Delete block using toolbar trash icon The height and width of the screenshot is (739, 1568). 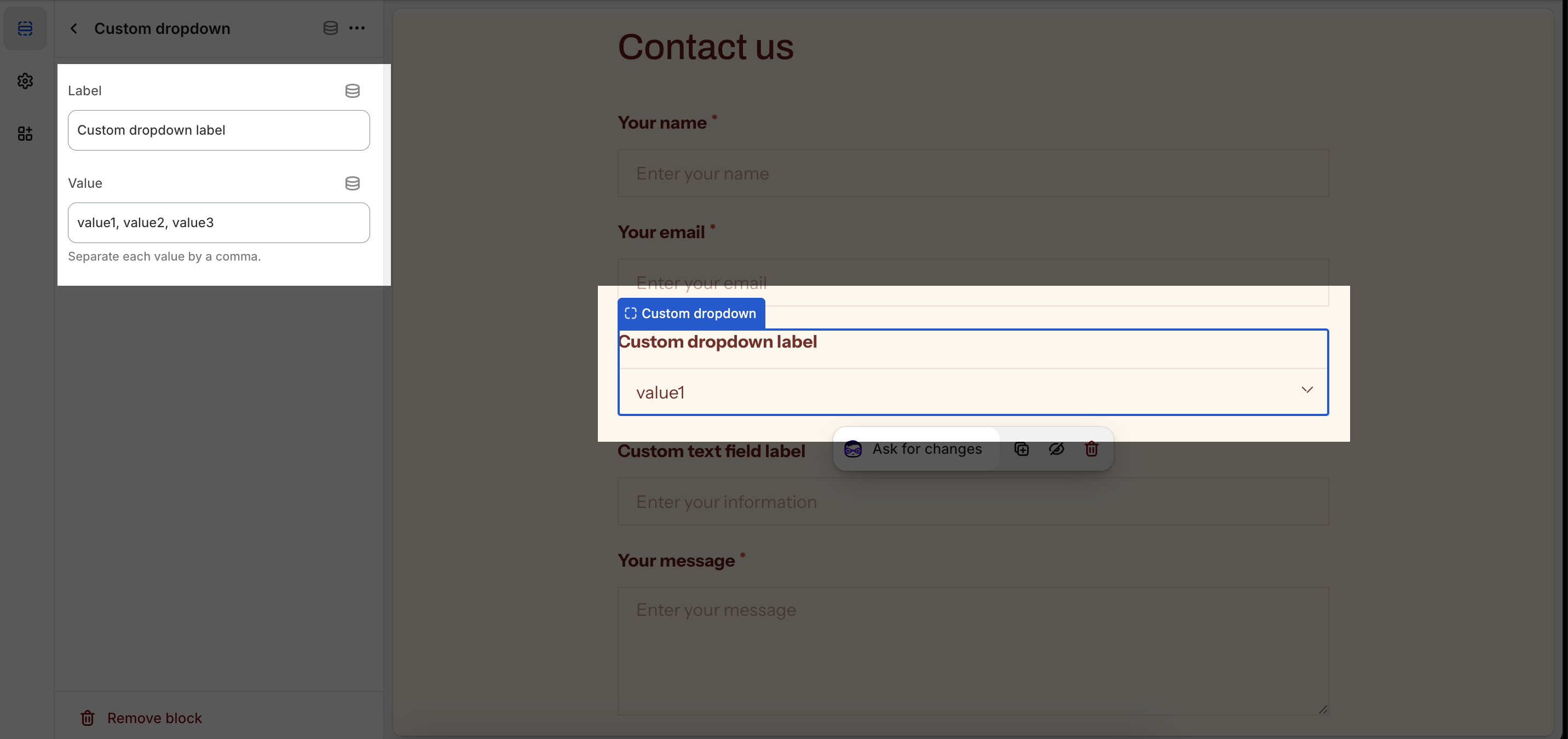(1091, 449)
